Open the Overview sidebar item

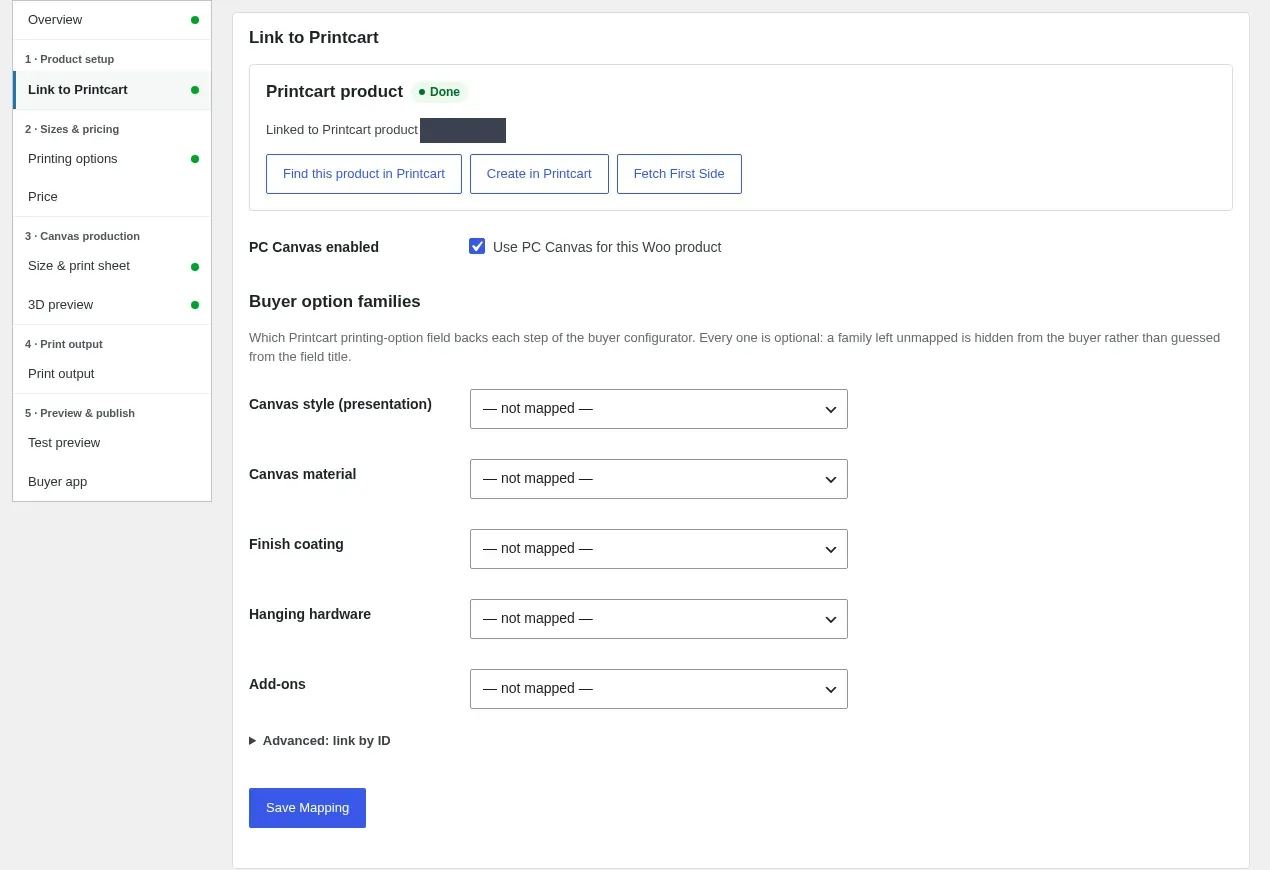(x=112, y=20)
